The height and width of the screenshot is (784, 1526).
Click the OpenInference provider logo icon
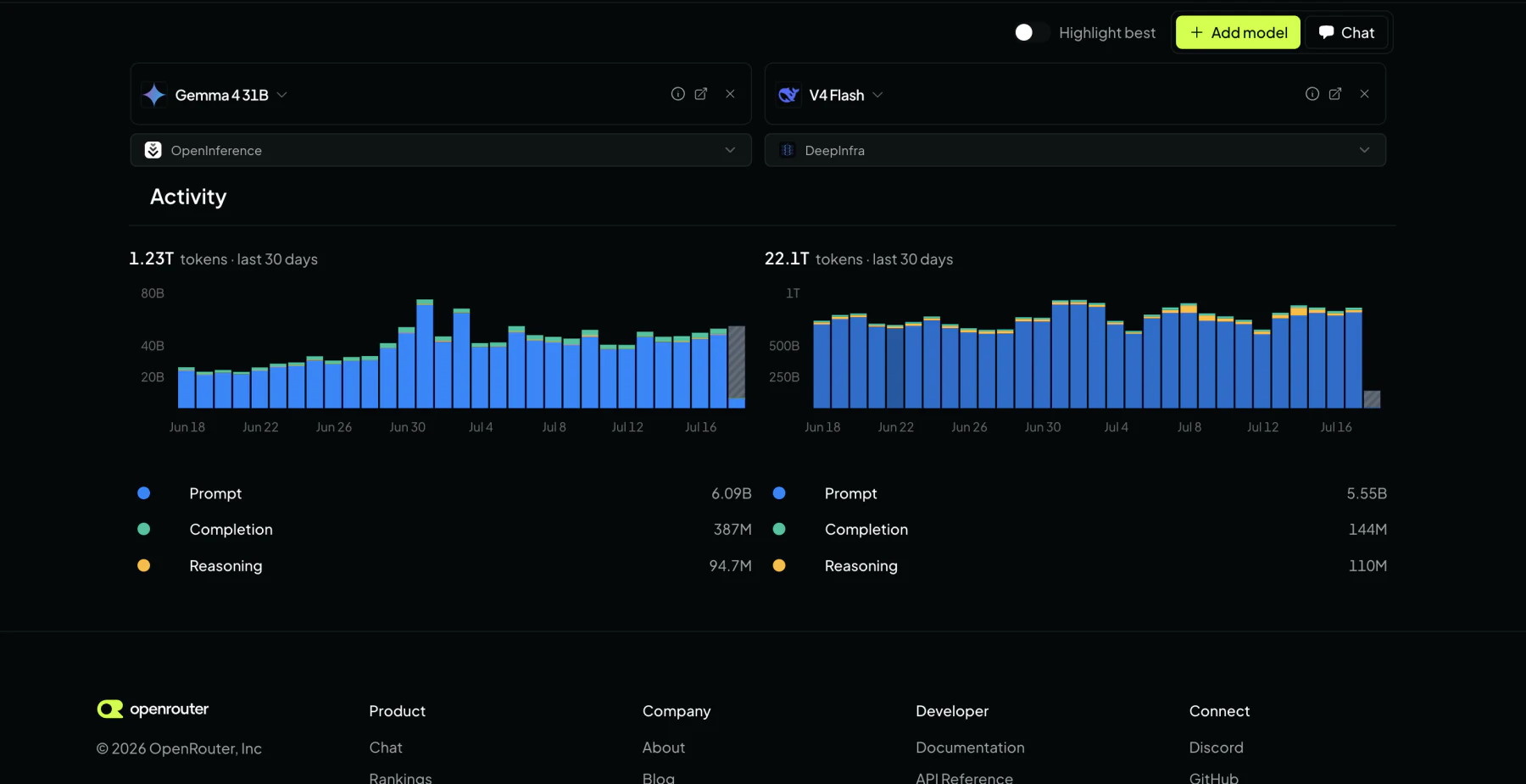click(153, 150)
